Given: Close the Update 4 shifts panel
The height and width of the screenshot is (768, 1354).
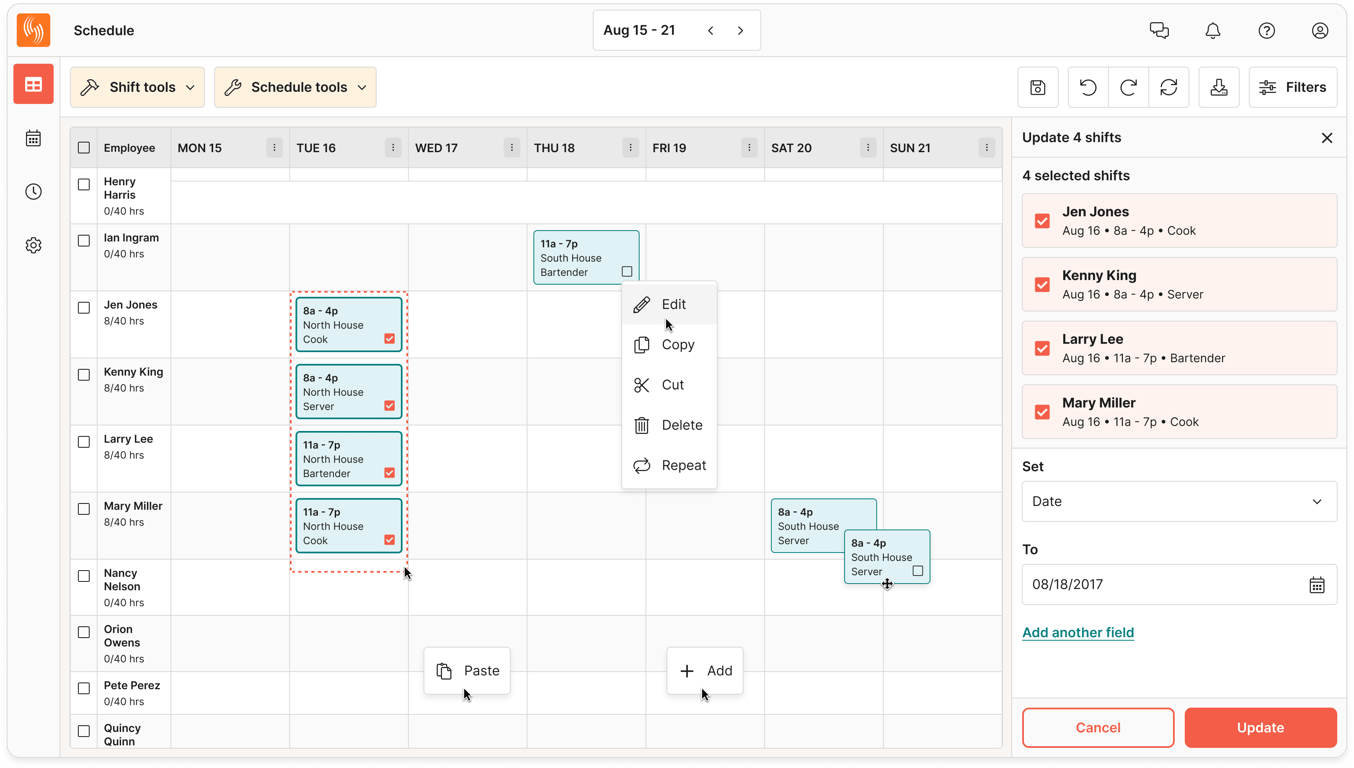Looking at the screenshot, I should [1327, 138].
